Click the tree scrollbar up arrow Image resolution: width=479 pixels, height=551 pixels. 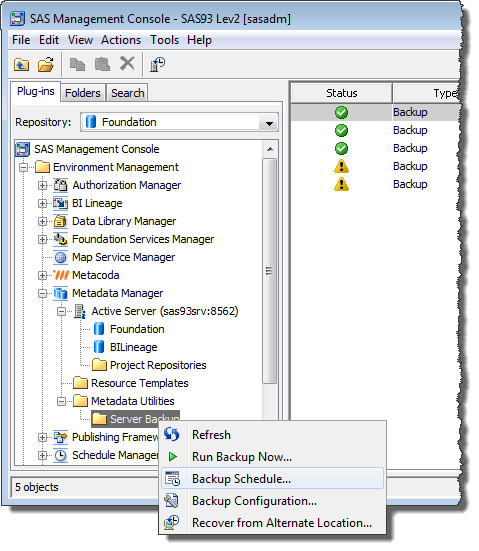click(x=270, y=149)
